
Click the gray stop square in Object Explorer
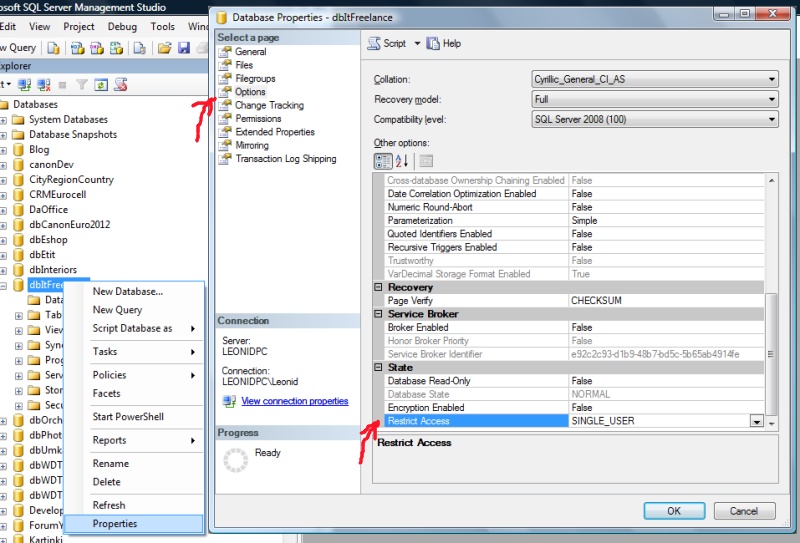coord(62,85)
